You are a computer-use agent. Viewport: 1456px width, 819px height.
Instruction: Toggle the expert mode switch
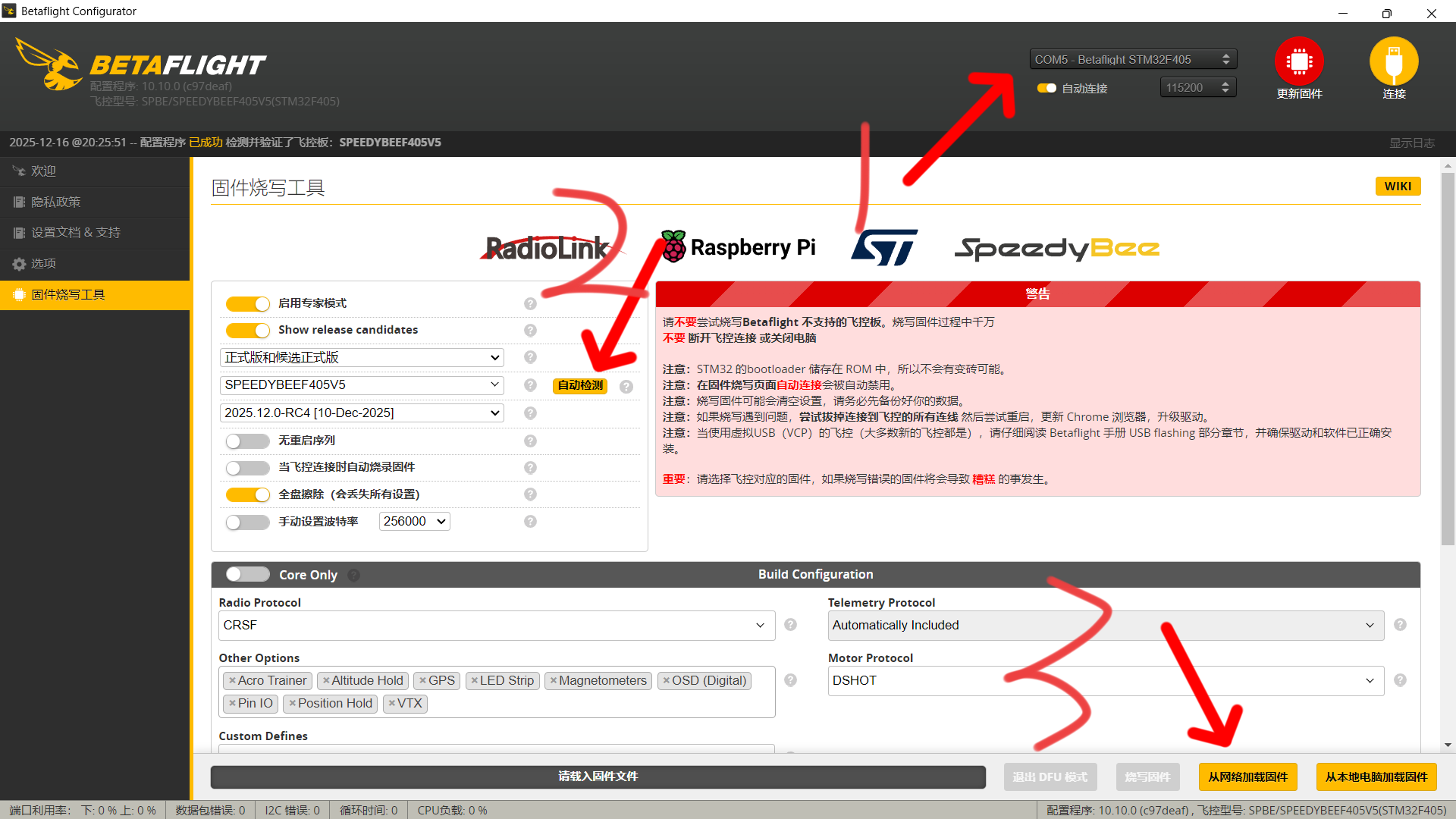[x=247, y=303]
